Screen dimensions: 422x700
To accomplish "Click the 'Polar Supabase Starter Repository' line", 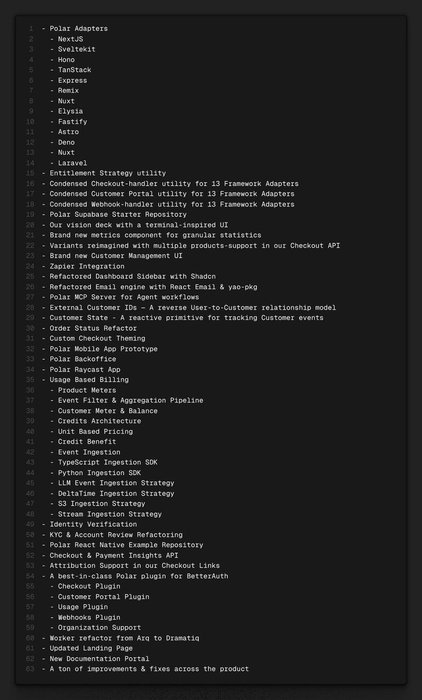I will coord(114,214).
